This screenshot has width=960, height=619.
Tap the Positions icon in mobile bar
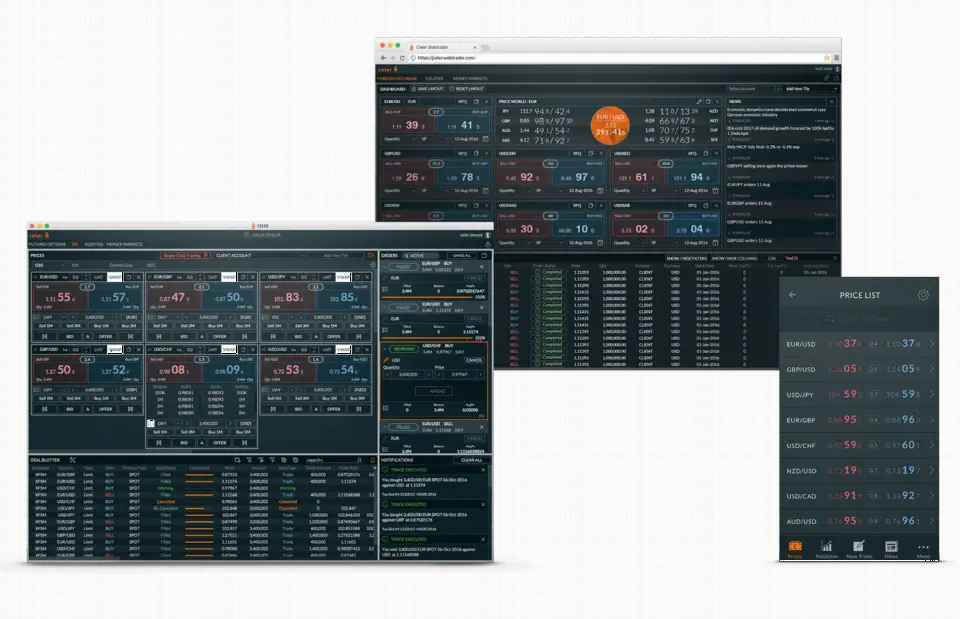coord(827,549)
